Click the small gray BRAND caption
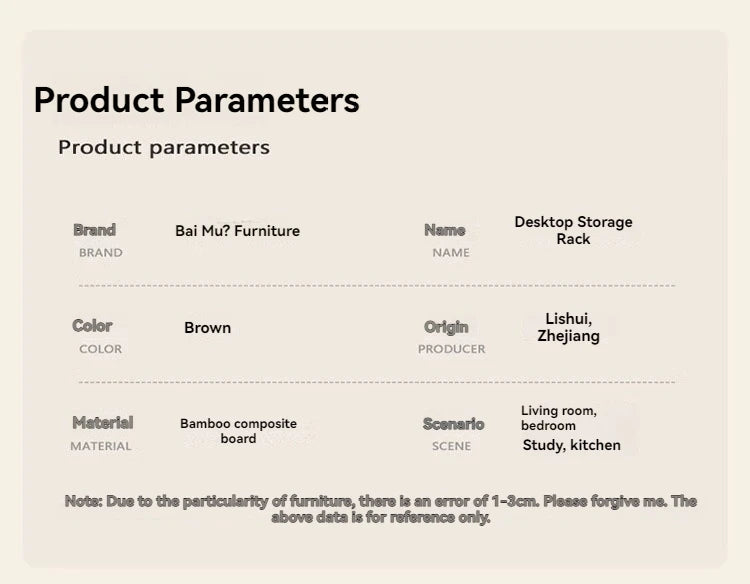This screenshot has height=584, width=750. click(100, 253)
